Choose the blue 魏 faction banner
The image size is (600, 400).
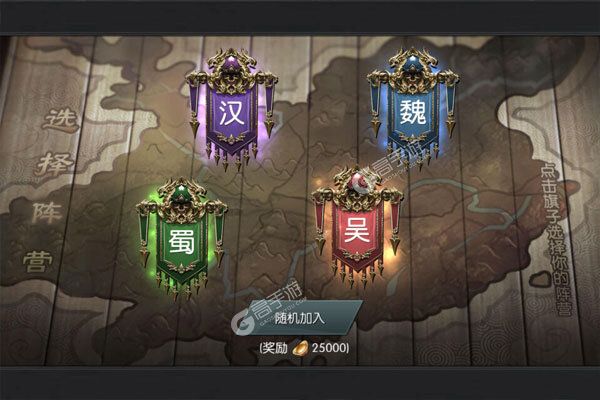(x=412, y=109)
